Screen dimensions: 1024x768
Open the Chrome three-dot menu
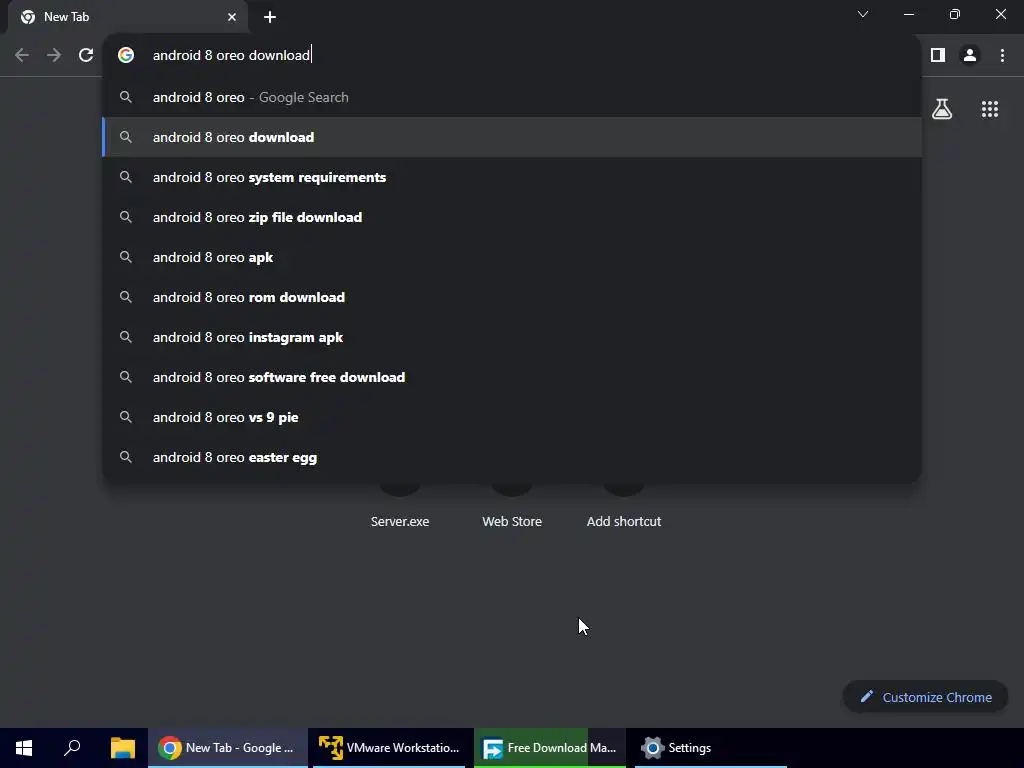pyautogui.click(x=1002, y=55)
